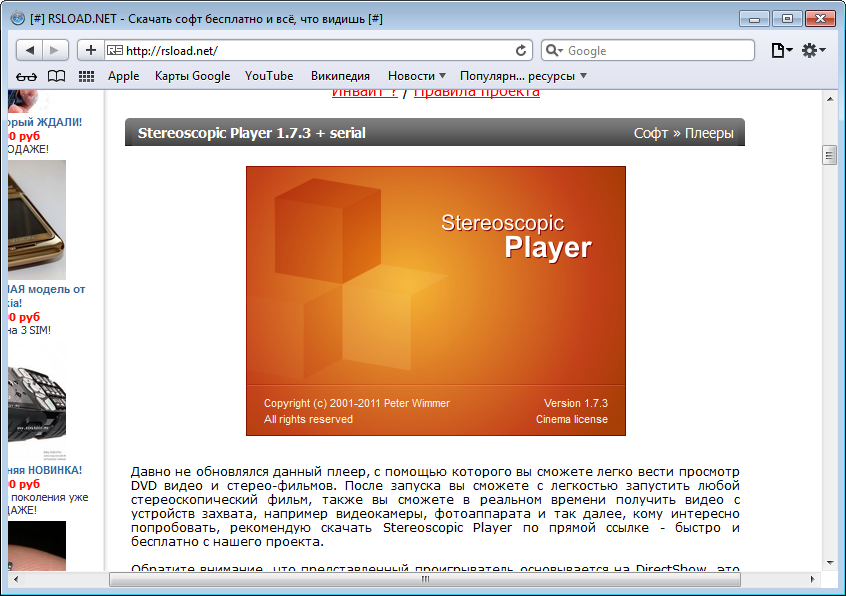Screen dimensions: 846x596
Task: Maximize the Safari window
Action: 787,19
